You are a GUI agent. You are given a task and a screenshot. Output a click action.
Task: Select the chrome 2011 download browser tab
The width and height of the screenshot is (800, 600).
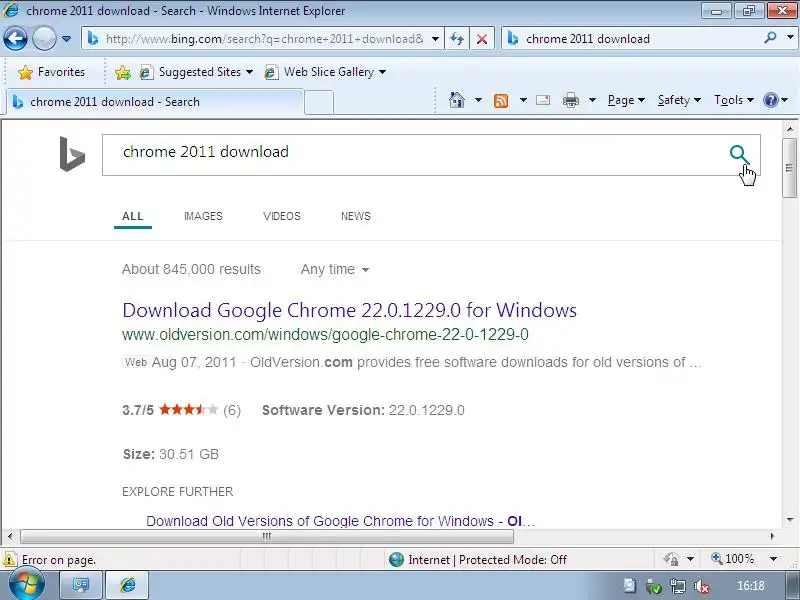[x=156, y=102]
